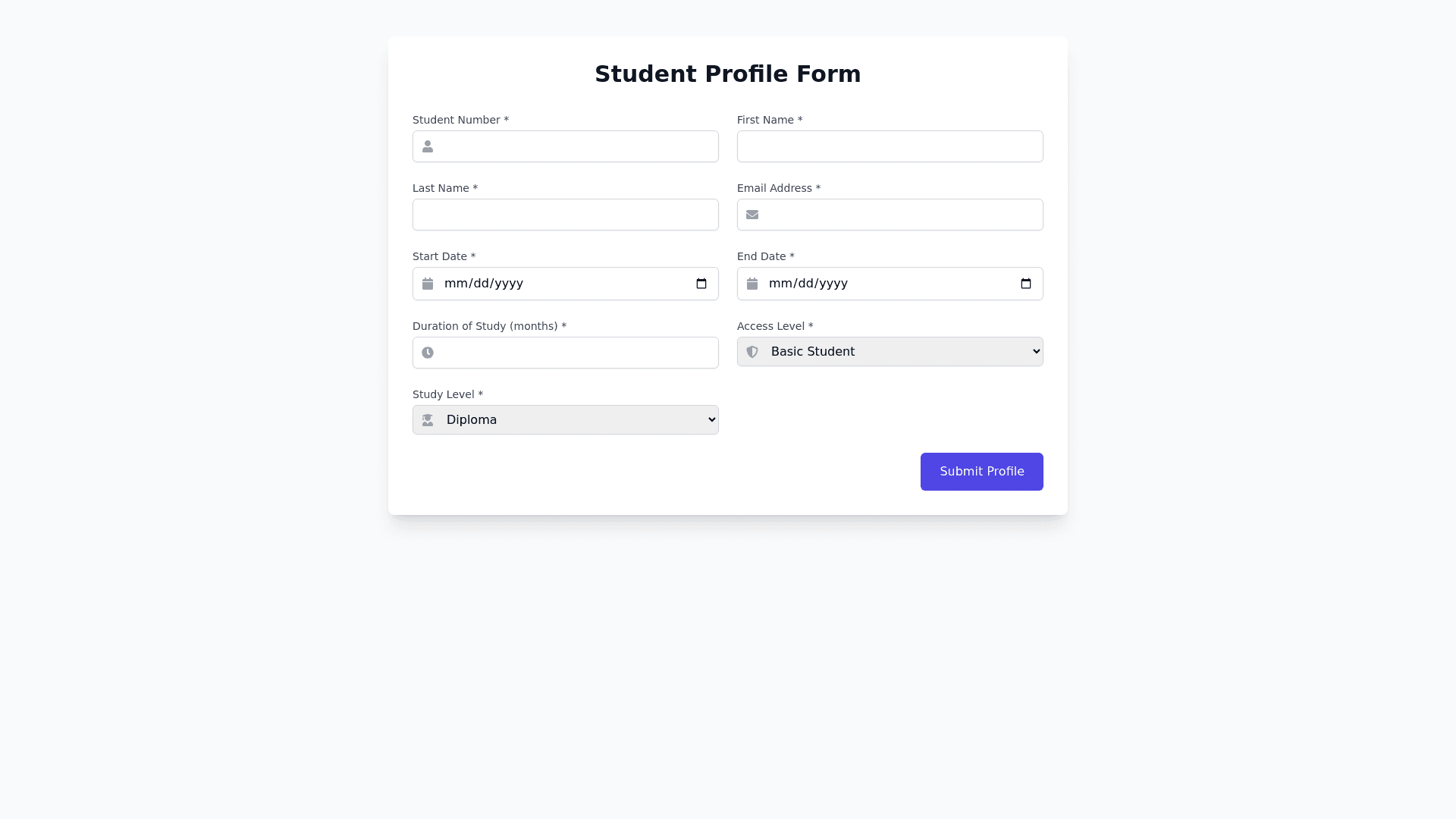Click into the Last Name field
This screenshot has width=1456, height=819.
[x=565, y=215]
